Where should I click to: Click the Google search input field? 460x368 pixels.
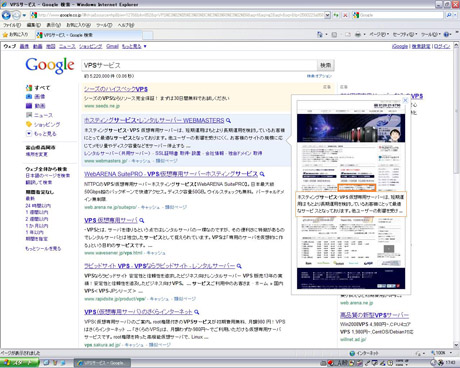click(199, 65)
